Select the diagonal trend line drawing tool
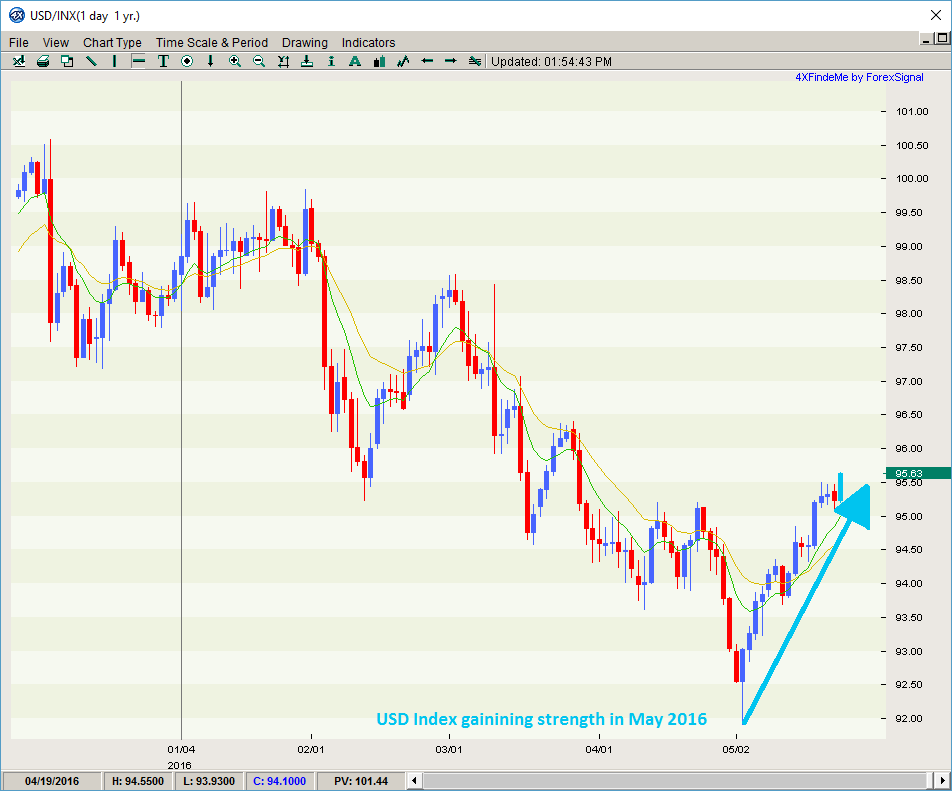Viewport: 952px width, 791px height. point(91,61)
